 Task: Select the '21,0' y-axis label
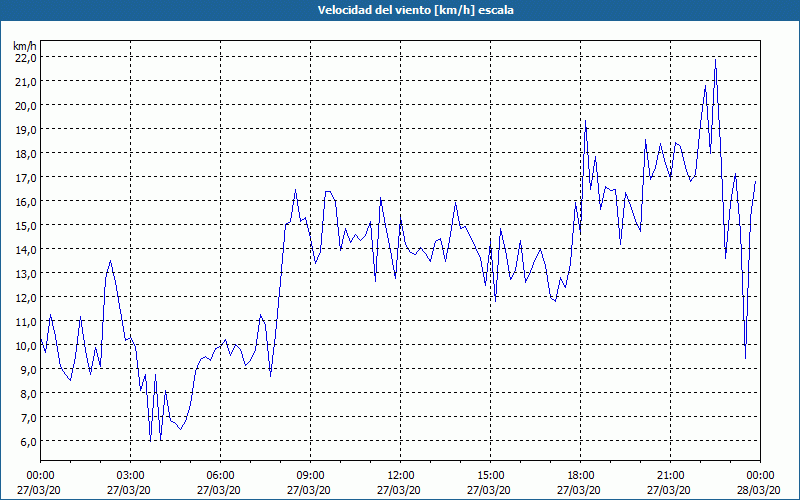(26, 82)
